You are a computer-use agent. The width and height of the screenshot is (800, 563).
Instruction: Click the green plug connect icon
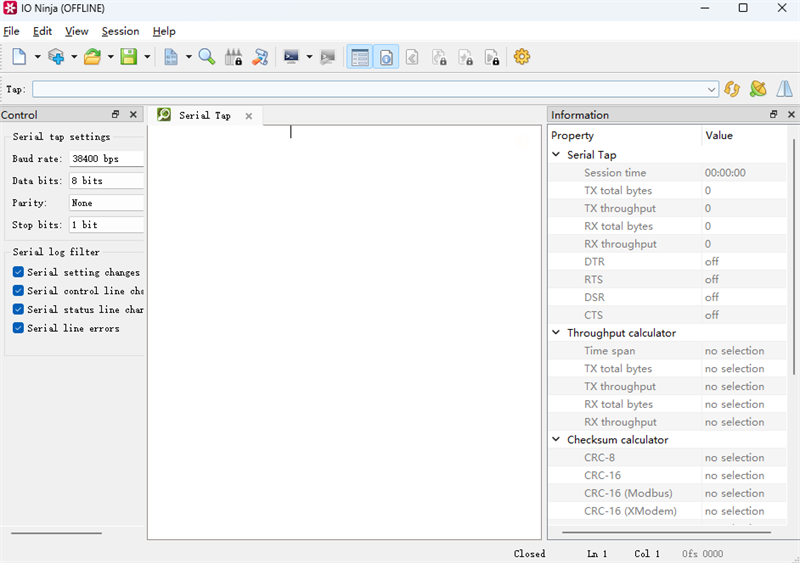pyautogui.click(x=758, y=89)
